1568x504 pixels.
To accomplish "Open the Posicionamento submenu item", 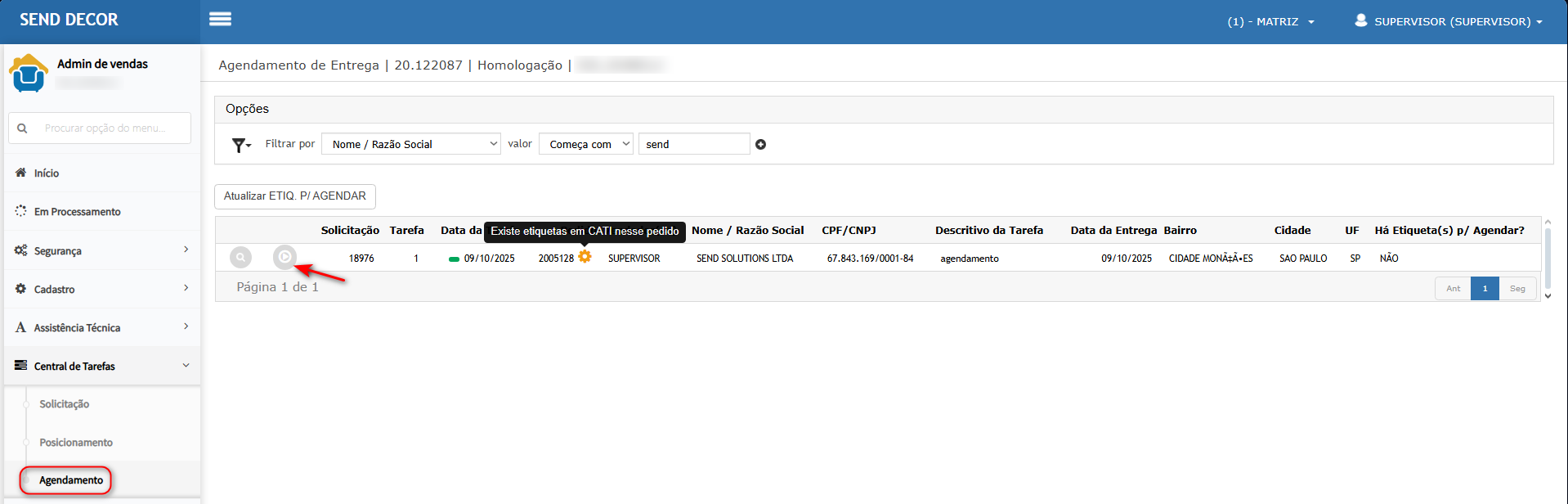I will [76, 443].
